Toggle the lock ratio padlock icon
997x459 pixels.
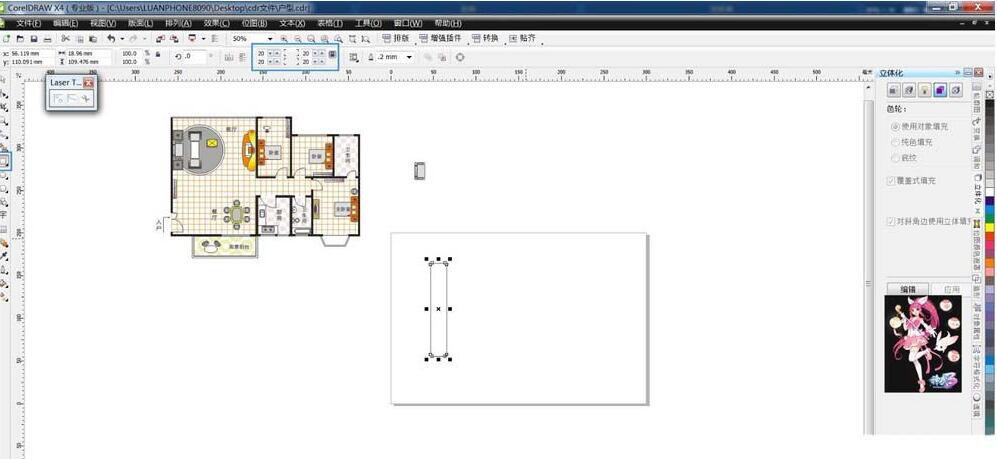pos(158,54)
